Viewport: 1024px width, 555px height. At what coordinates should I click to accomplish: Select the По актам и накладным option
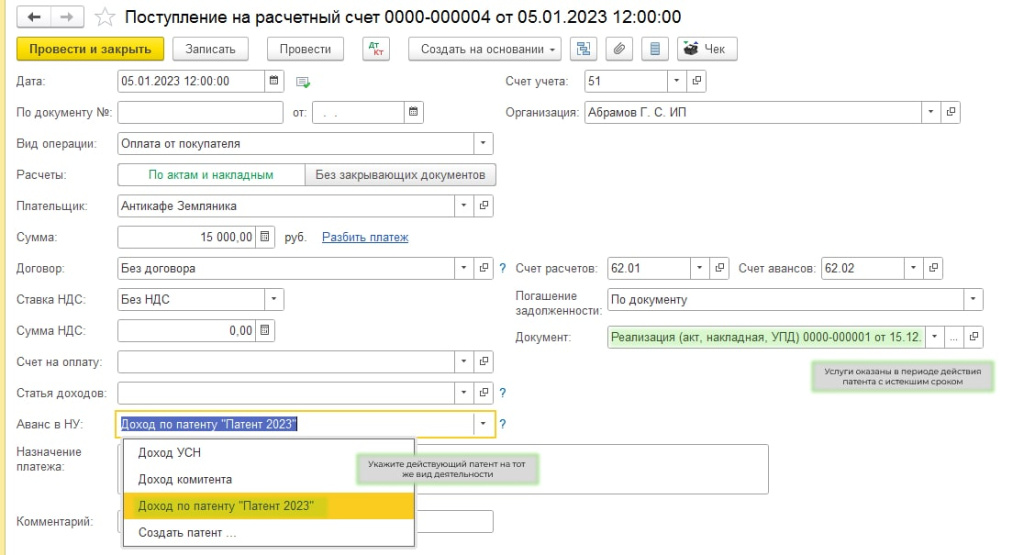(x=211, y=175)
